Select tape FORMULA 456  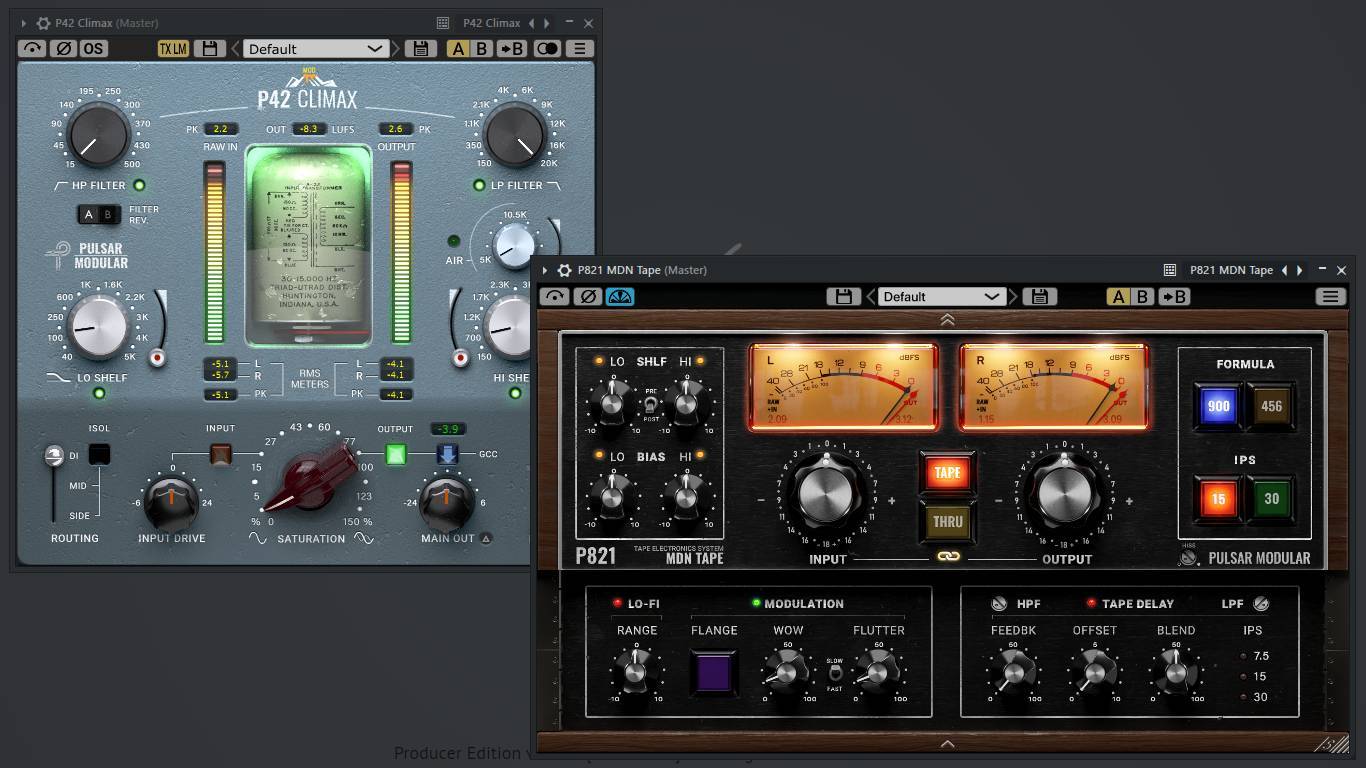pos(1271,406)
